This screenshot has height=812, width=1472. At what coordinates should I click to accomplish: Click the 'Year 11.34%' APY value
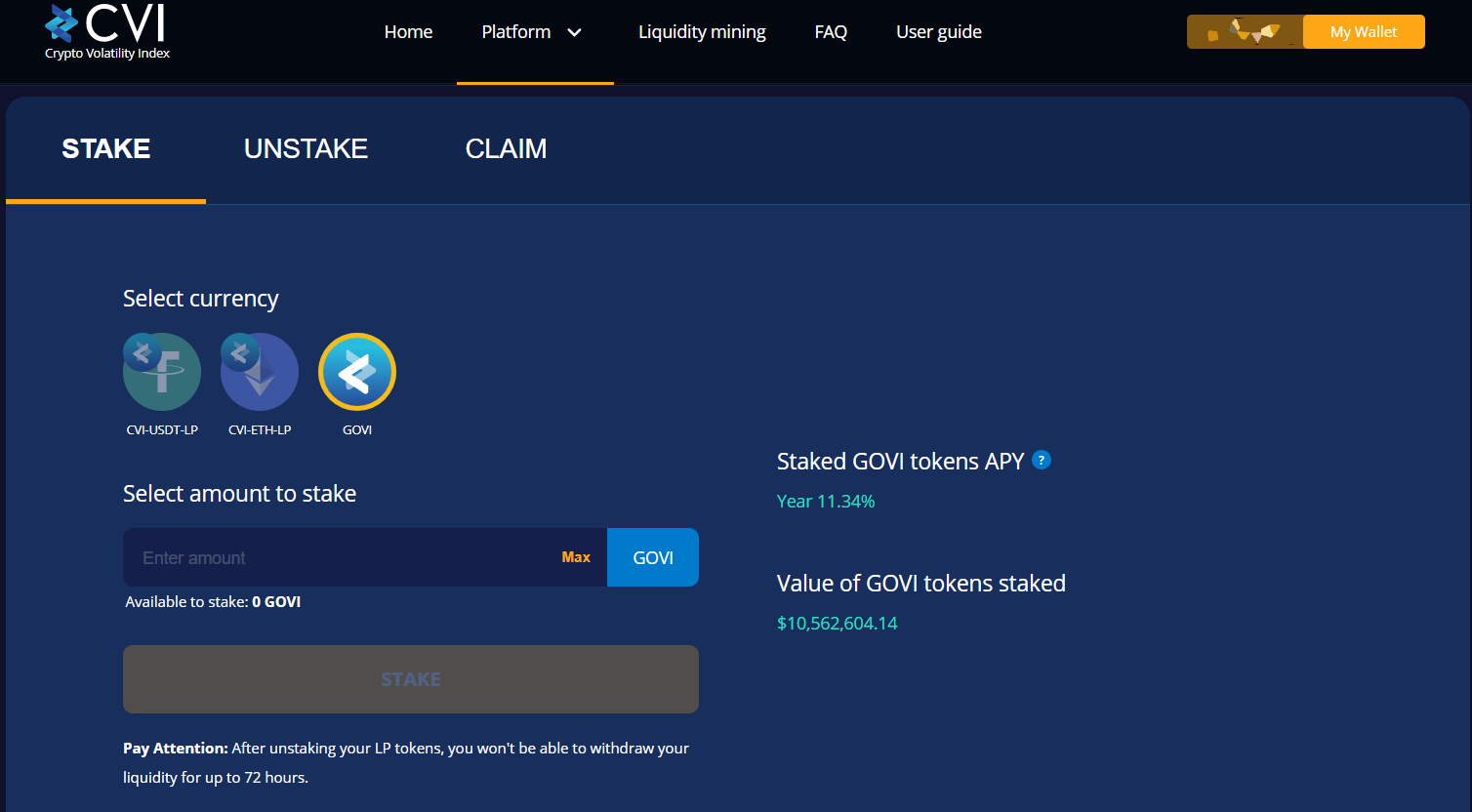coord(826,501)
